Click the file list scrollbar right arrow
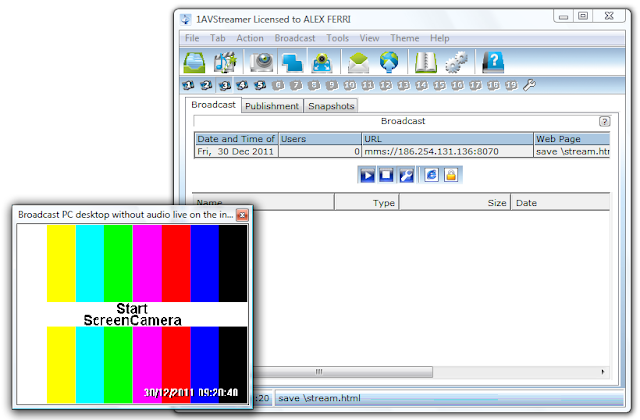 tap(603, 372)
